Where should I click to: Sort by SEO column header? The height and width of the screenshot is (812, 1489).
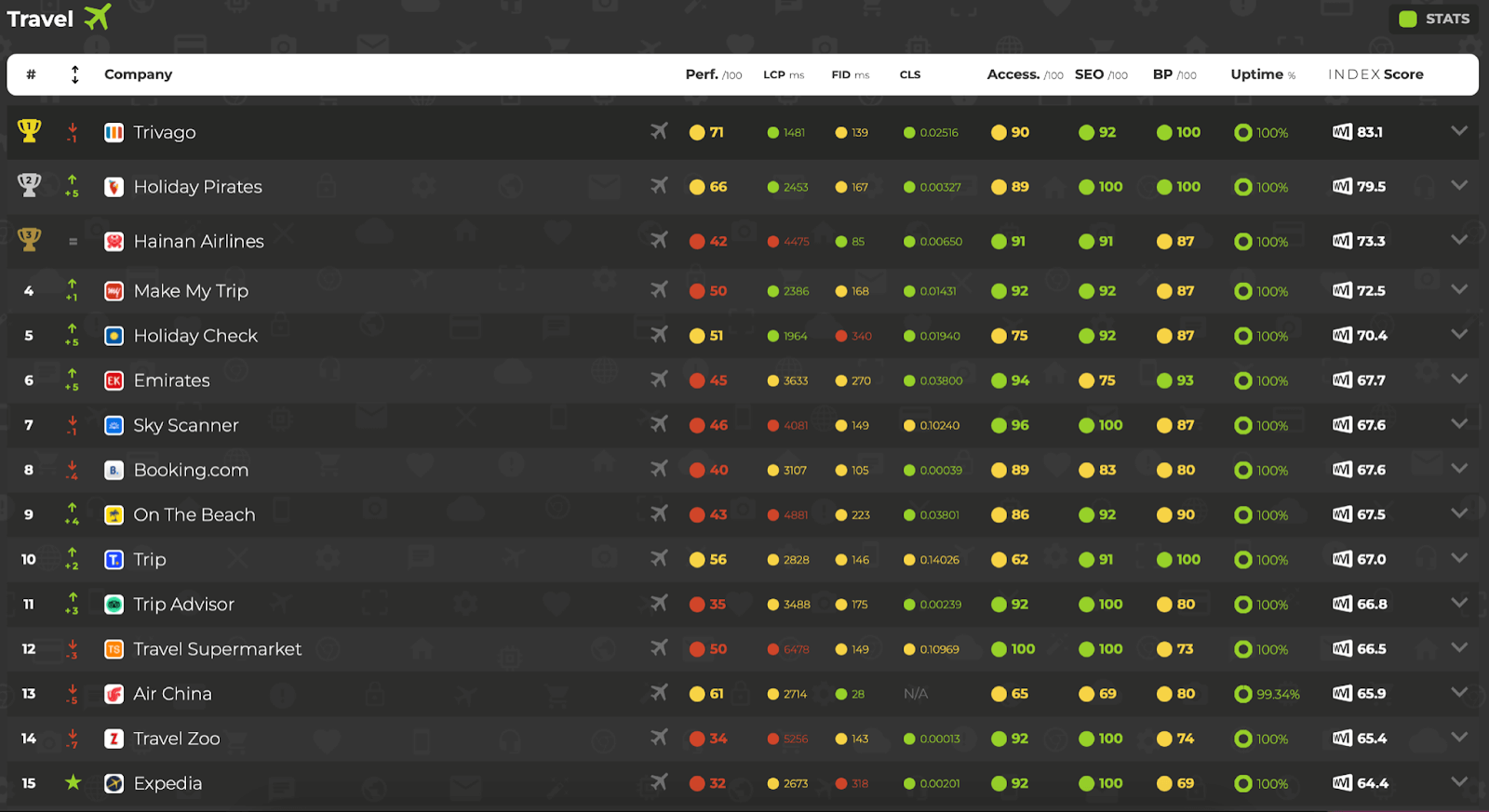point(1101,74)
